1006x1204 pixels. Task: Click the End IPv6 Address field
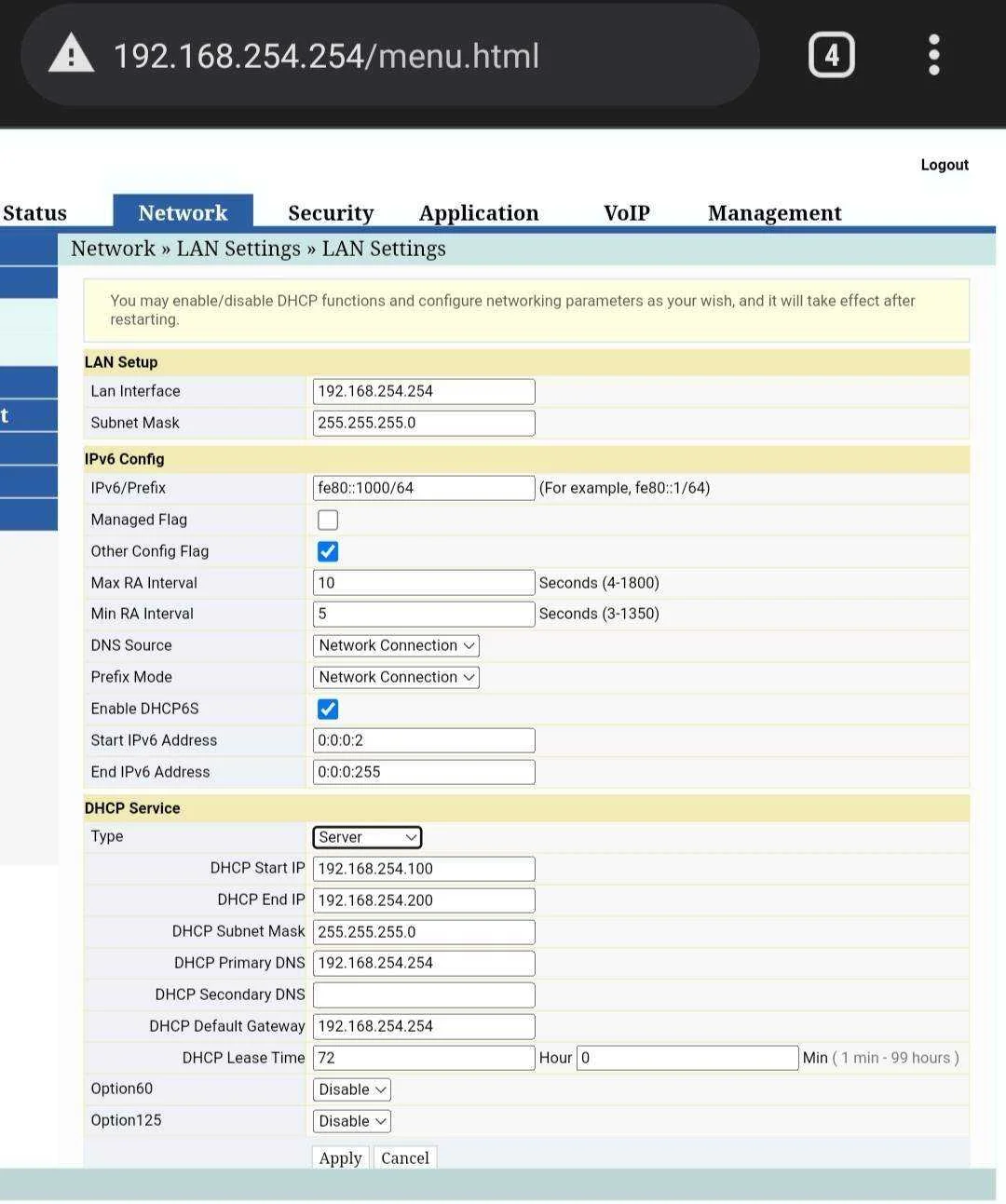tap(424, 772)
